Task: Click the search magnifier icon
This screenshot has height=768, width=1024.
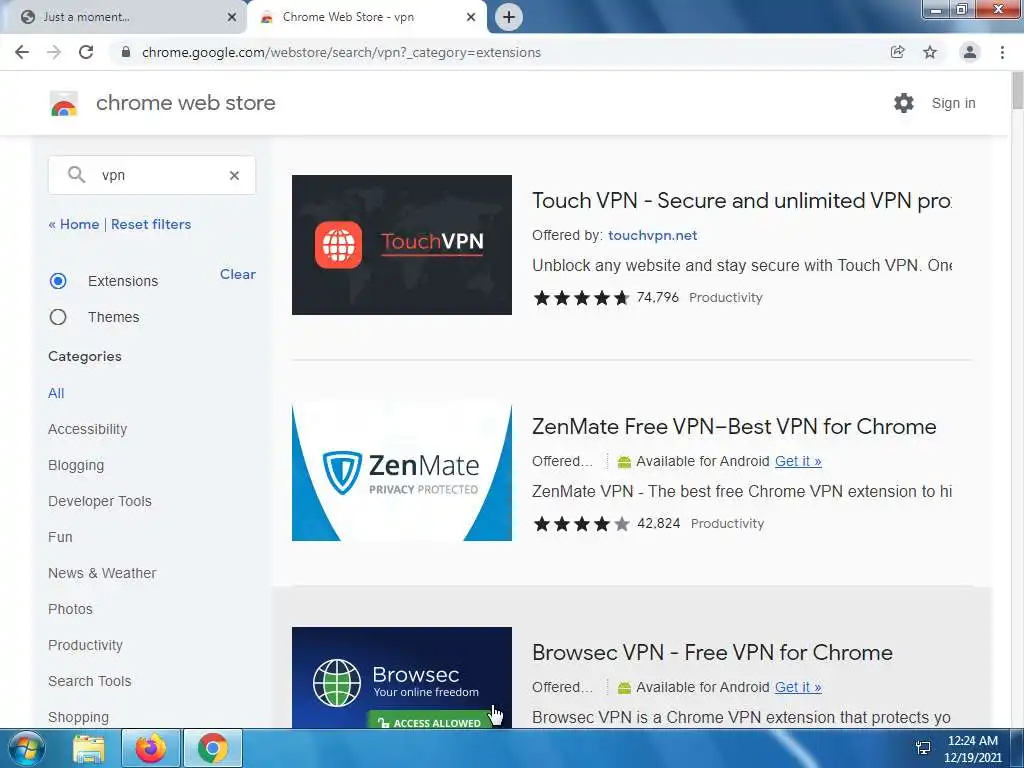Action: click(76, 174)
